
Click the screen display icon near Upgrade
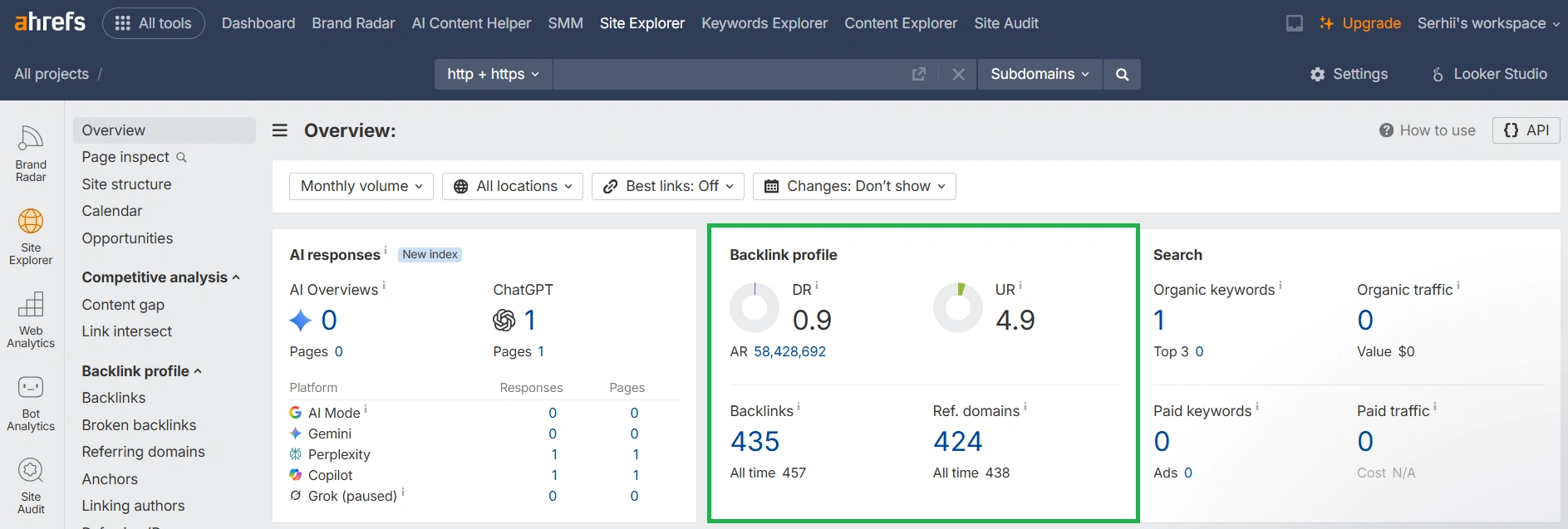click(1295, 23)
